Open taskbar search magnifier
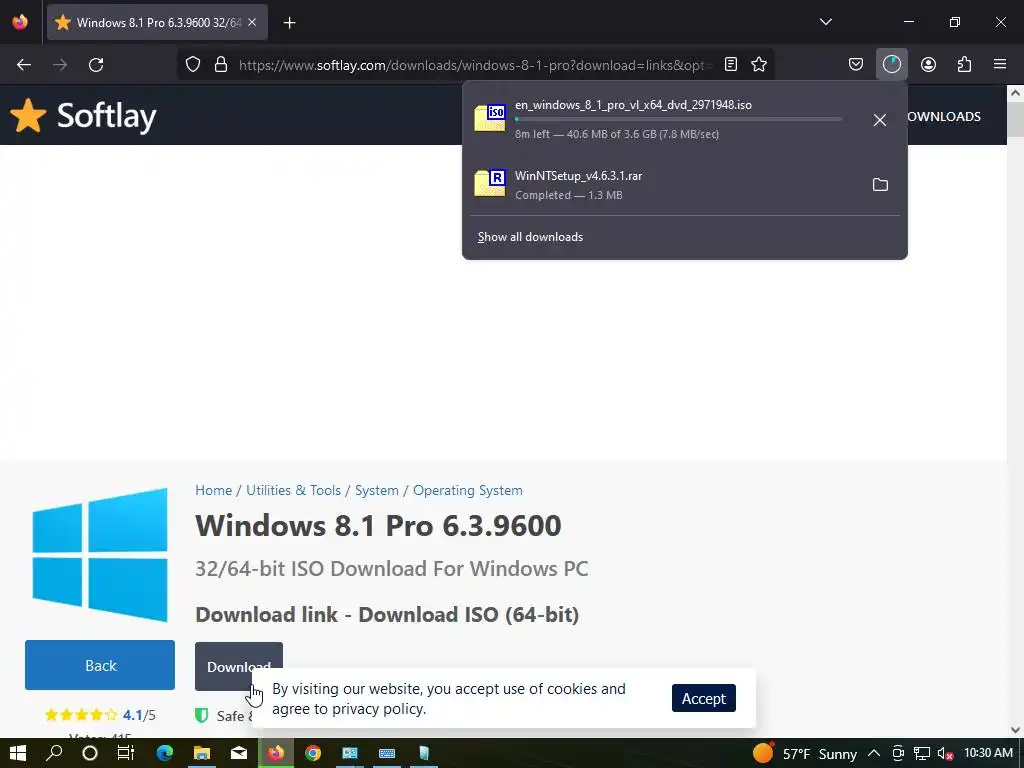This screenshot has width=1024, height=768. 55,753
